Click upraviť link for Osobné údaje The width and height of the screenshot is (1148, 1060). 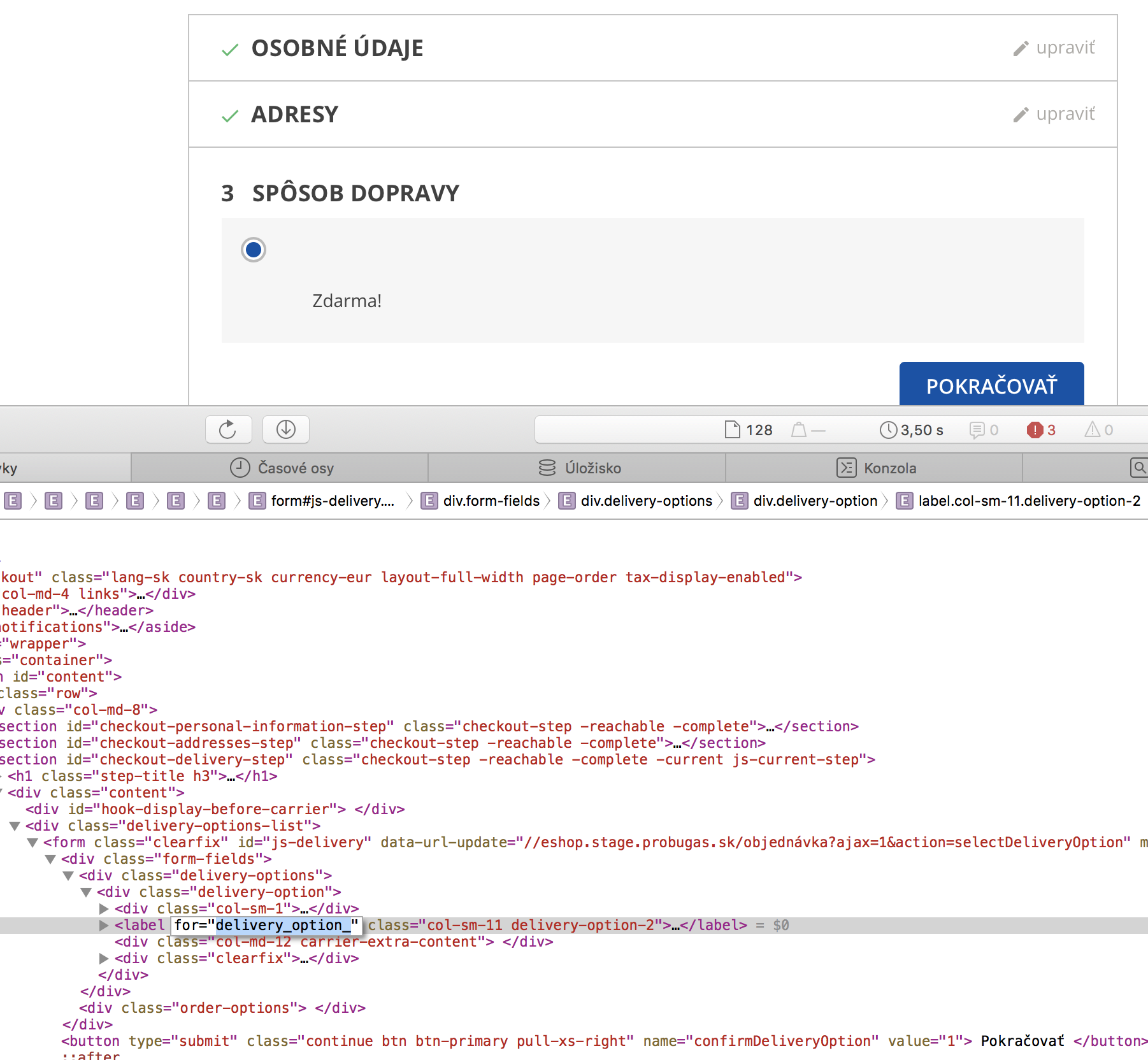coord(1065,48)
